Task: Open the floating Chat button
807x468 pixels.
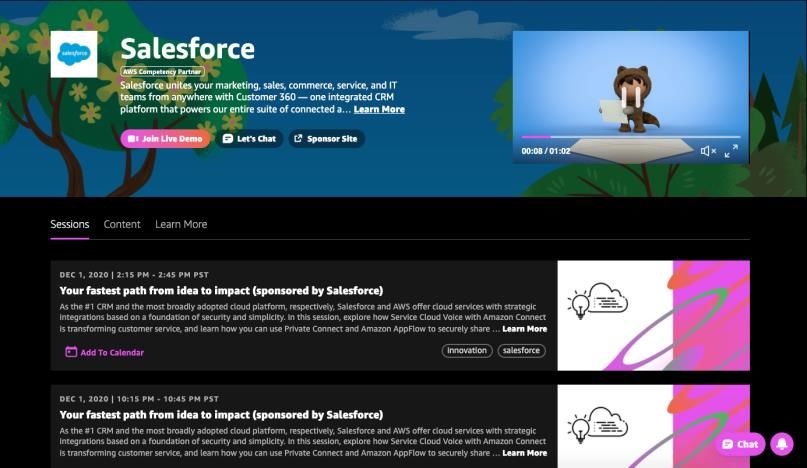Action: [x=740, y=444]
